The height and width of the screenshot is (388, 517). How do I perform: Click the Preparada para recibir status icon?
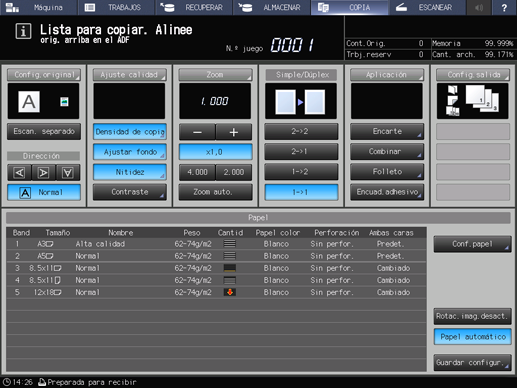point(42,382)
